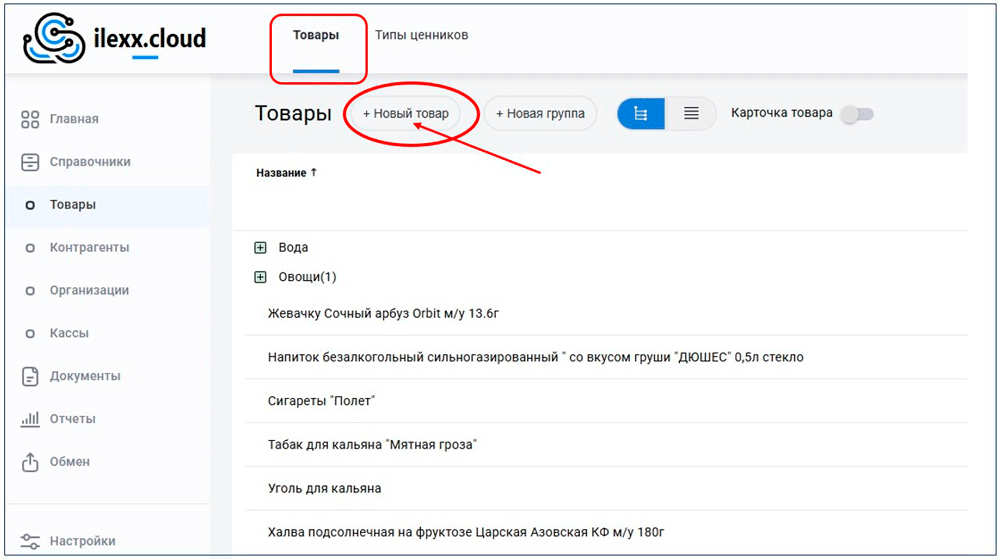This screenshot has width=1000, height=559.
Task: Open the Главная dashboard icon in sidebar
Action: [30, 119]
